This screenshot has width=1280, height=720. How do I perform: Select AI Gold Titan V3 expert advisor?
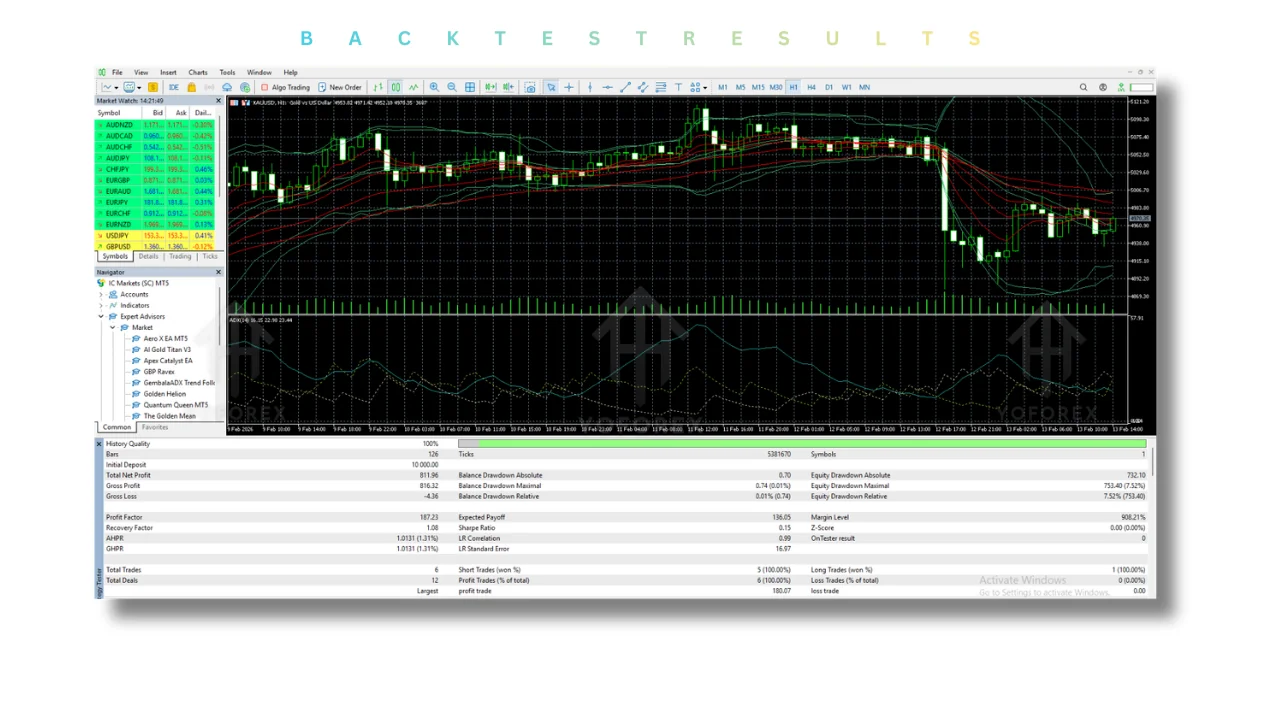pyautogui.click(x=167, y=350)
